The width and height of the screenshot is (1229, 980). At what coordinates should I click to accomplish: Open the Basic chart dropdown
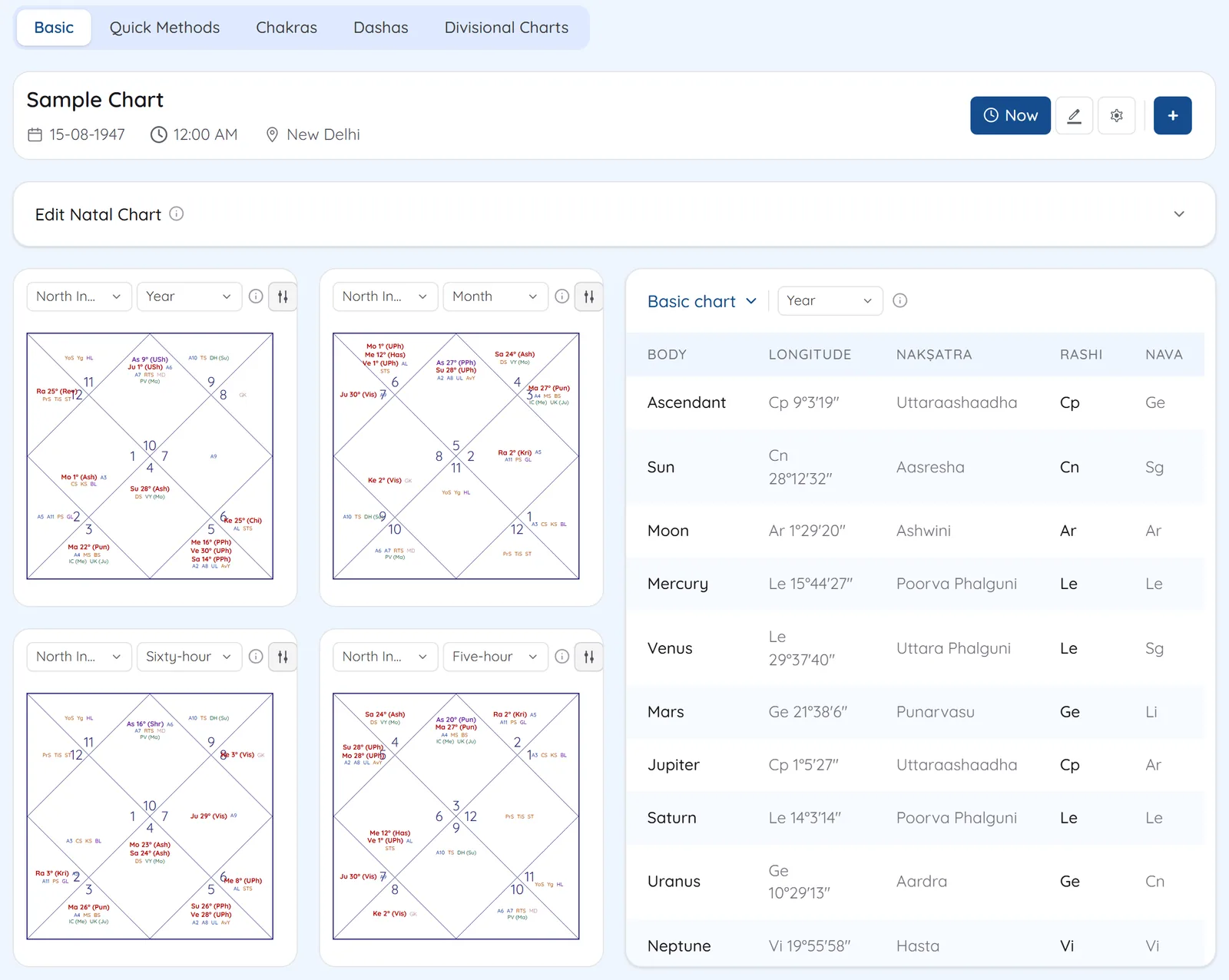702,301
